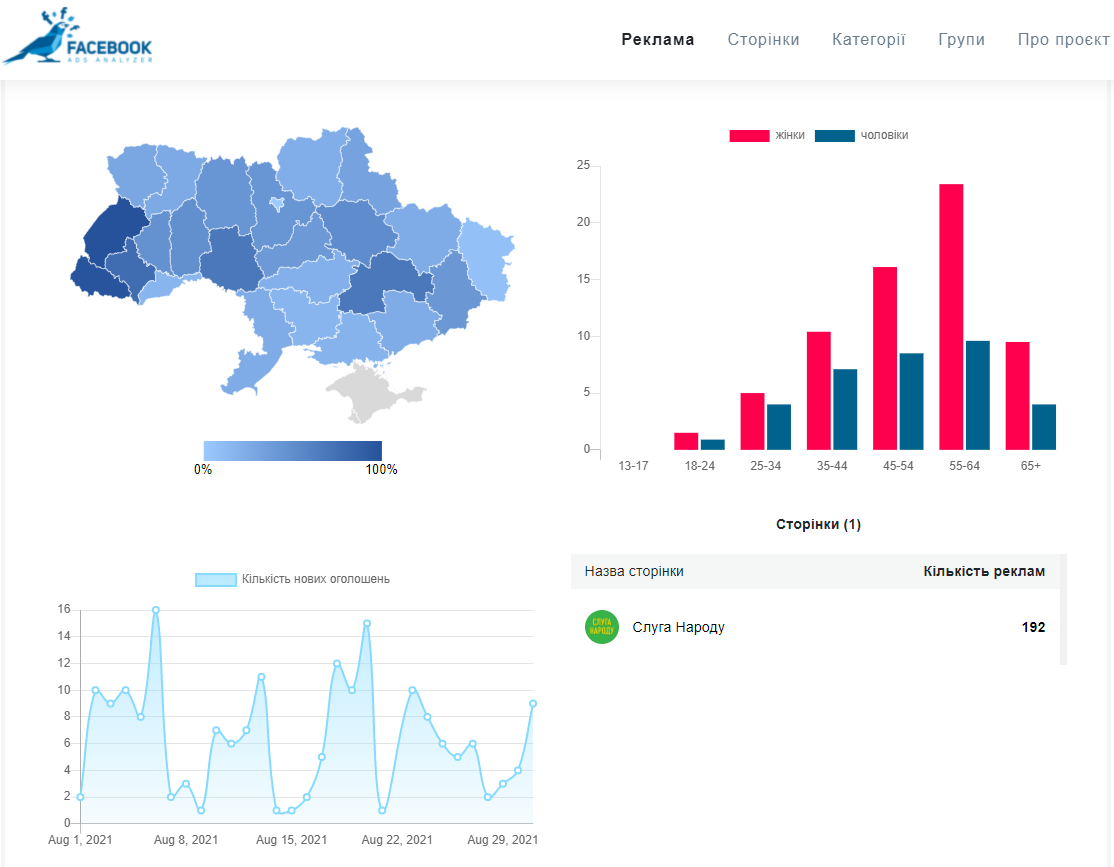Click the Слуга Народу green page avatar

(x=602, y=627)
